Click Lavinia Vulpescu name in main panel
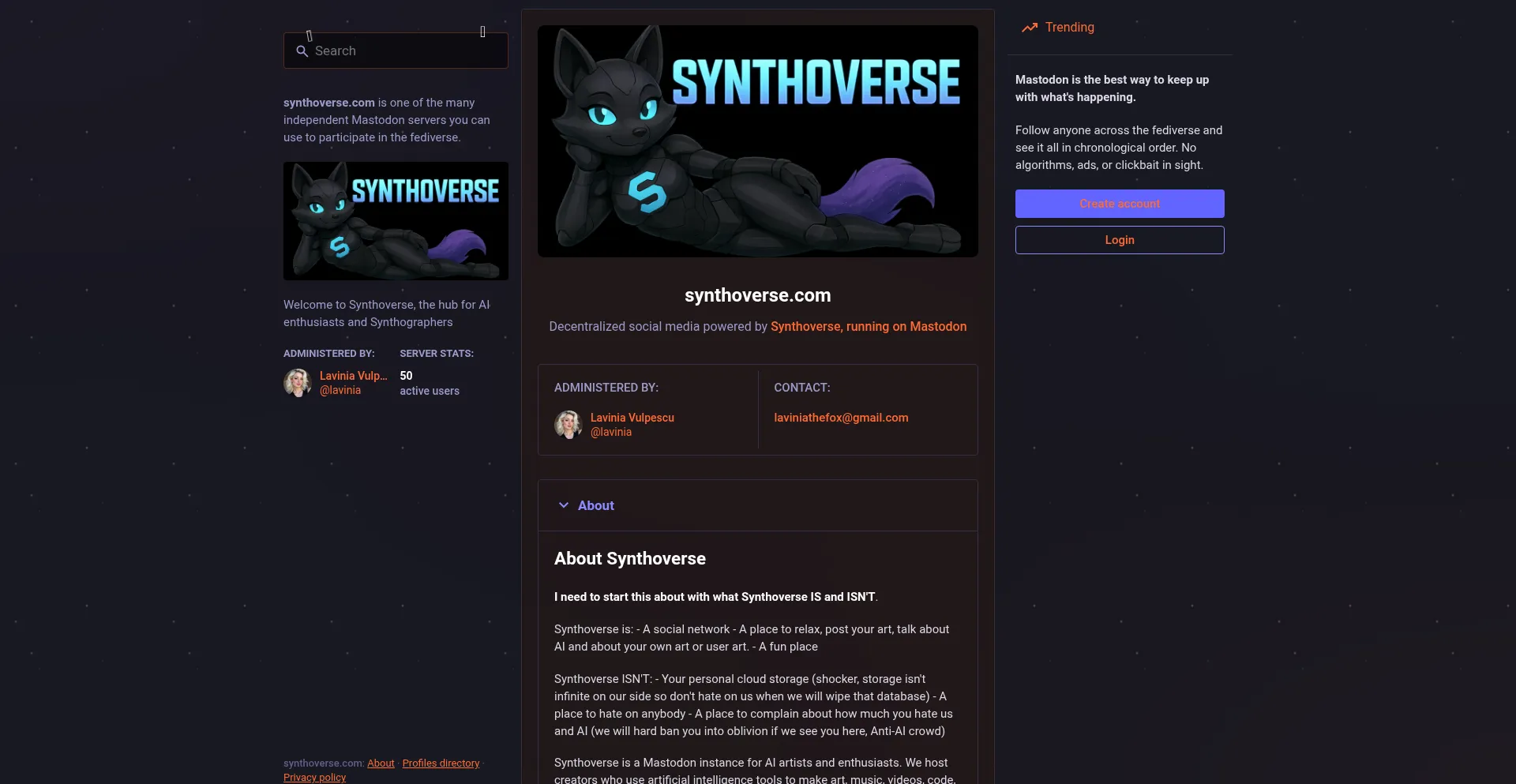The height and width of the screenshot is (784, 1516). (632, 418)
